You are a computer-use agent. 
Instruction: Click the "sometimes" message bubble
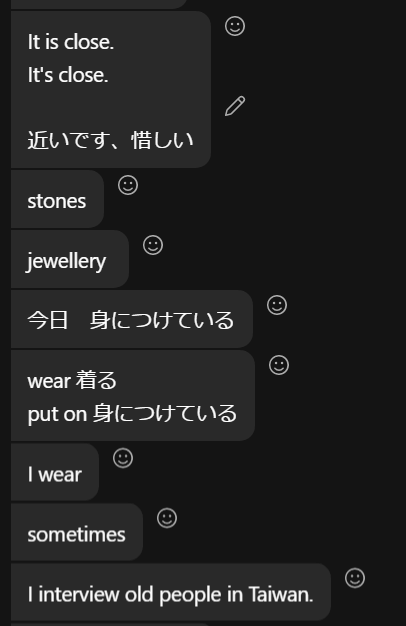[77, 533]
